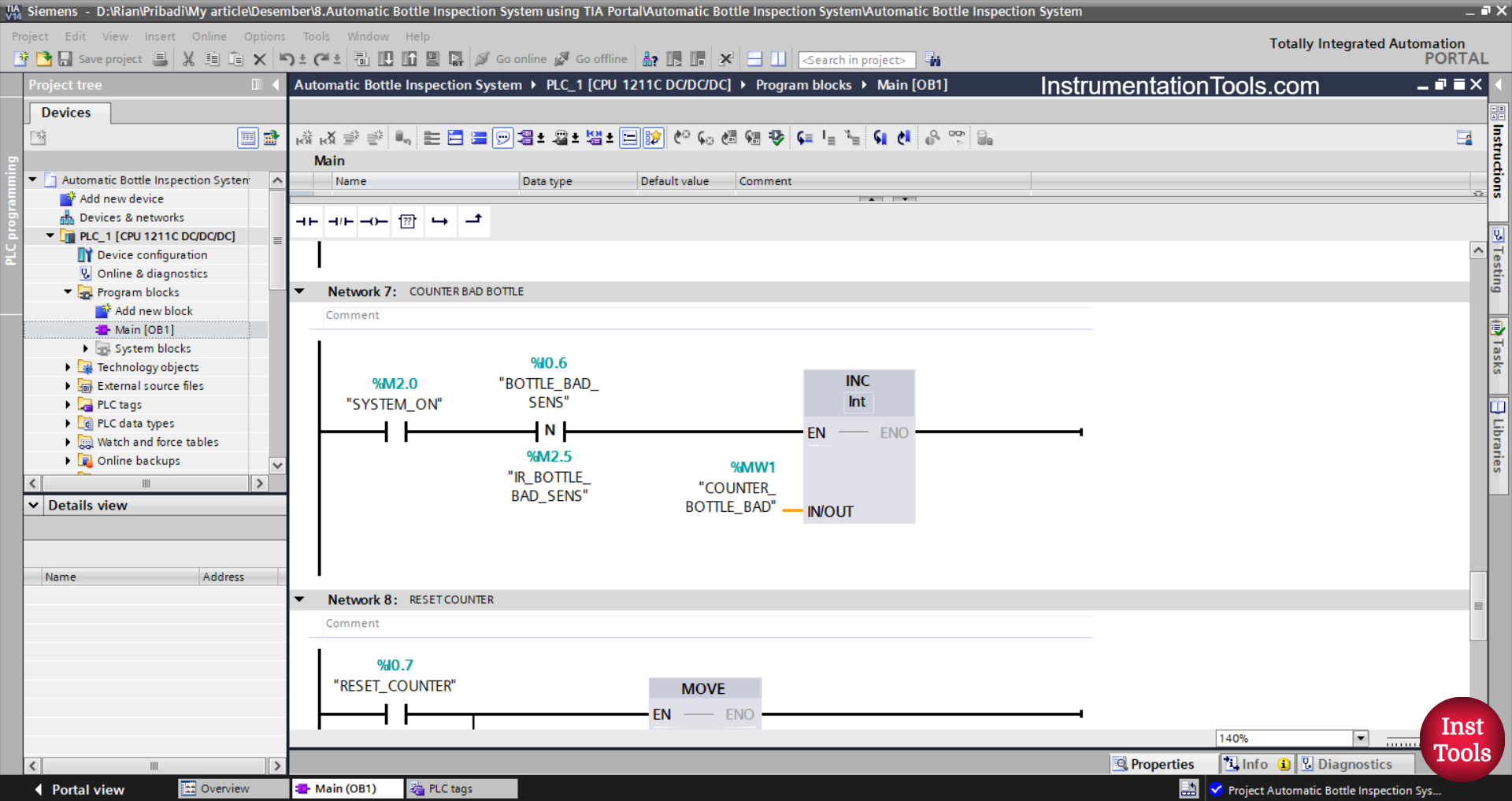Insert an output coil
1512x801 pixels.
(374, 221)
